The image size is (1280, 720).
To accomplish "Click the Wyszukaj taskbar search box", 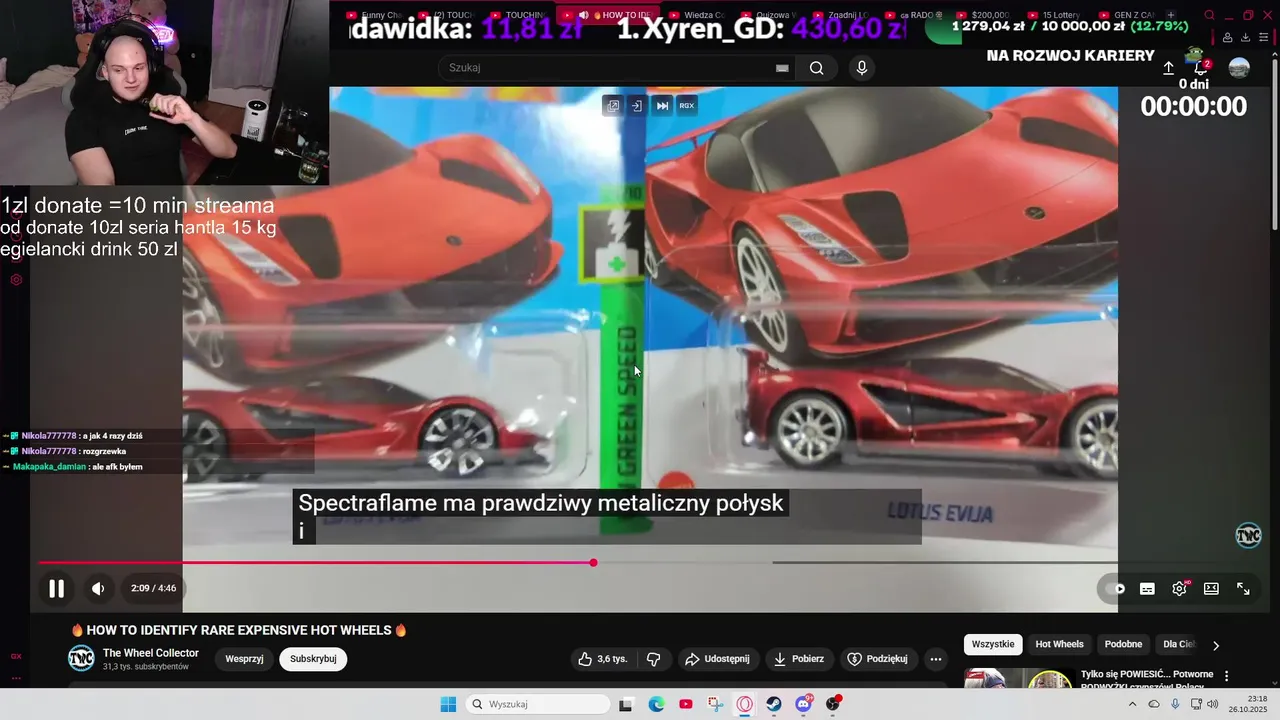I will [x=538, y=704].
